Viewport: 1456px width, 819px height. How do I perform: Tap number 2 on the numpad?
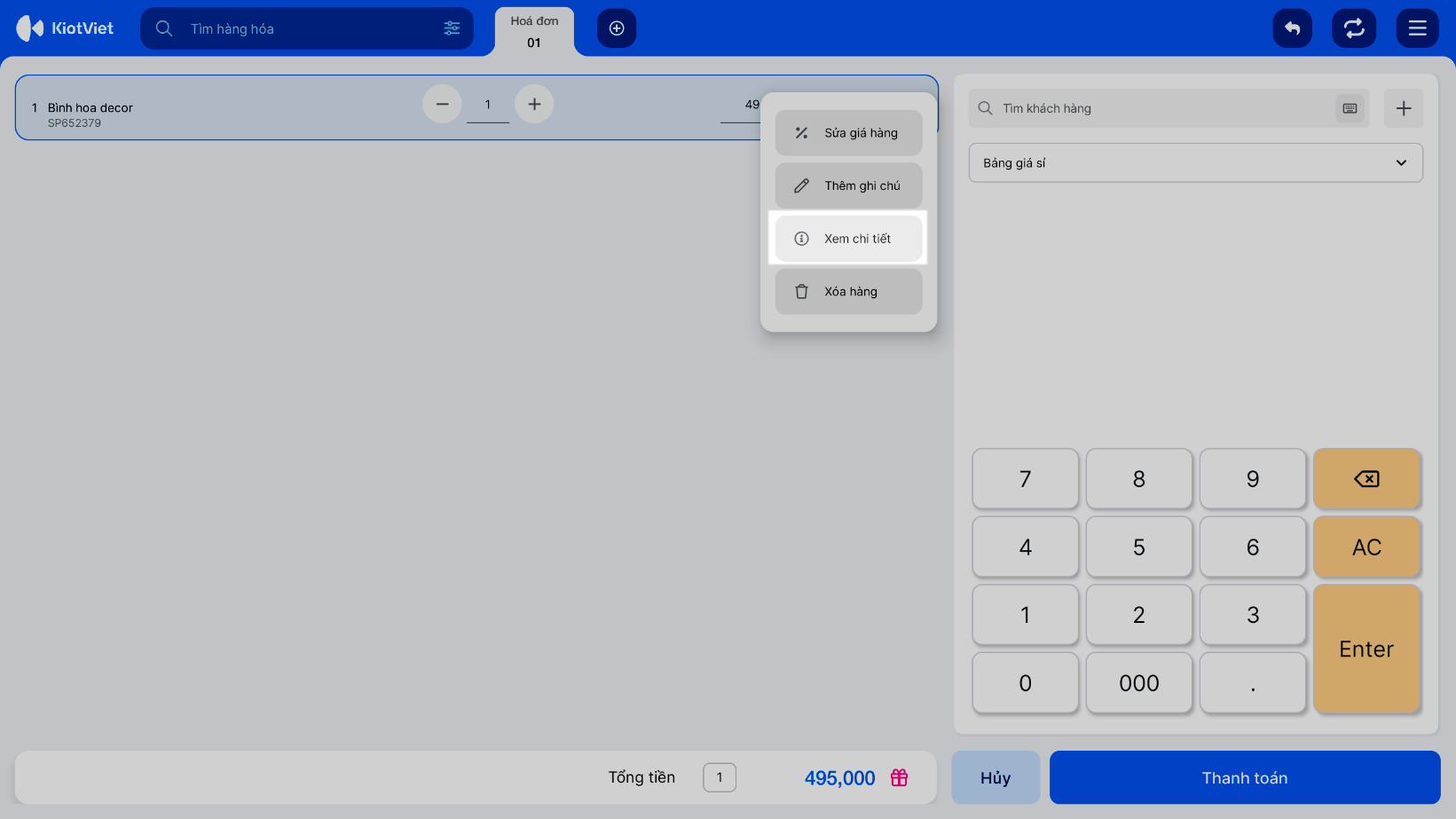point(1139,615)
